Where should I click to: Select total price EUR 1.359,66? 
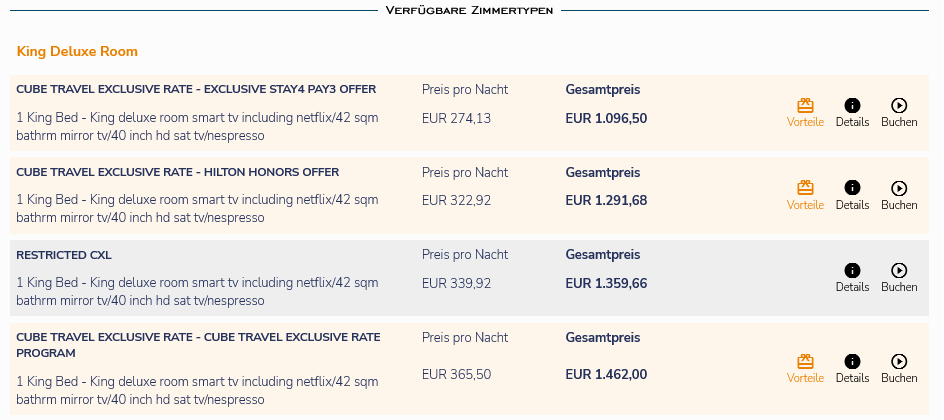coord(606,283)
